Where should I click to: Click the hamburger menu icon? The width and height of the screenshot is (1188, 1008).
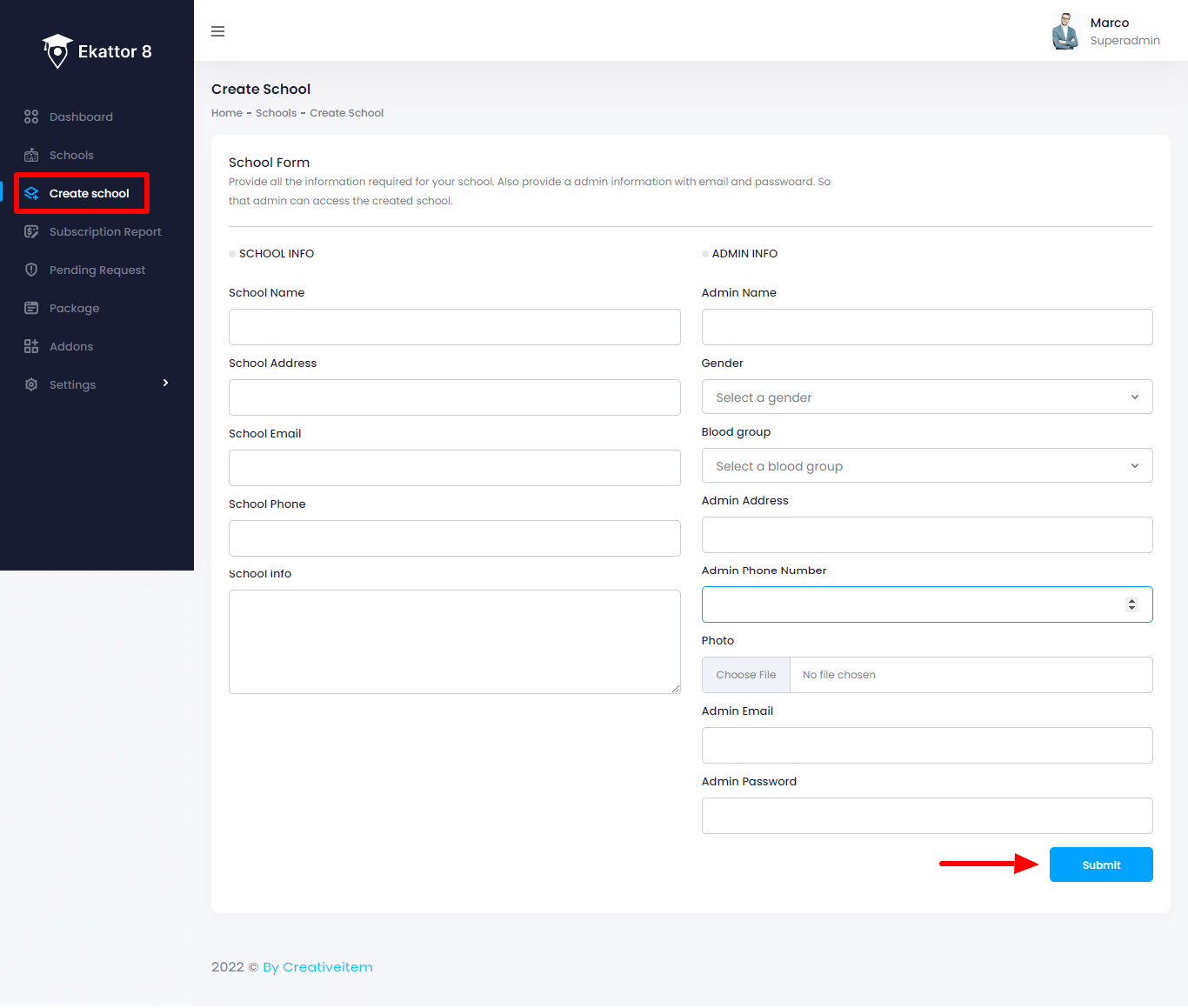click(x=218, y=31)
